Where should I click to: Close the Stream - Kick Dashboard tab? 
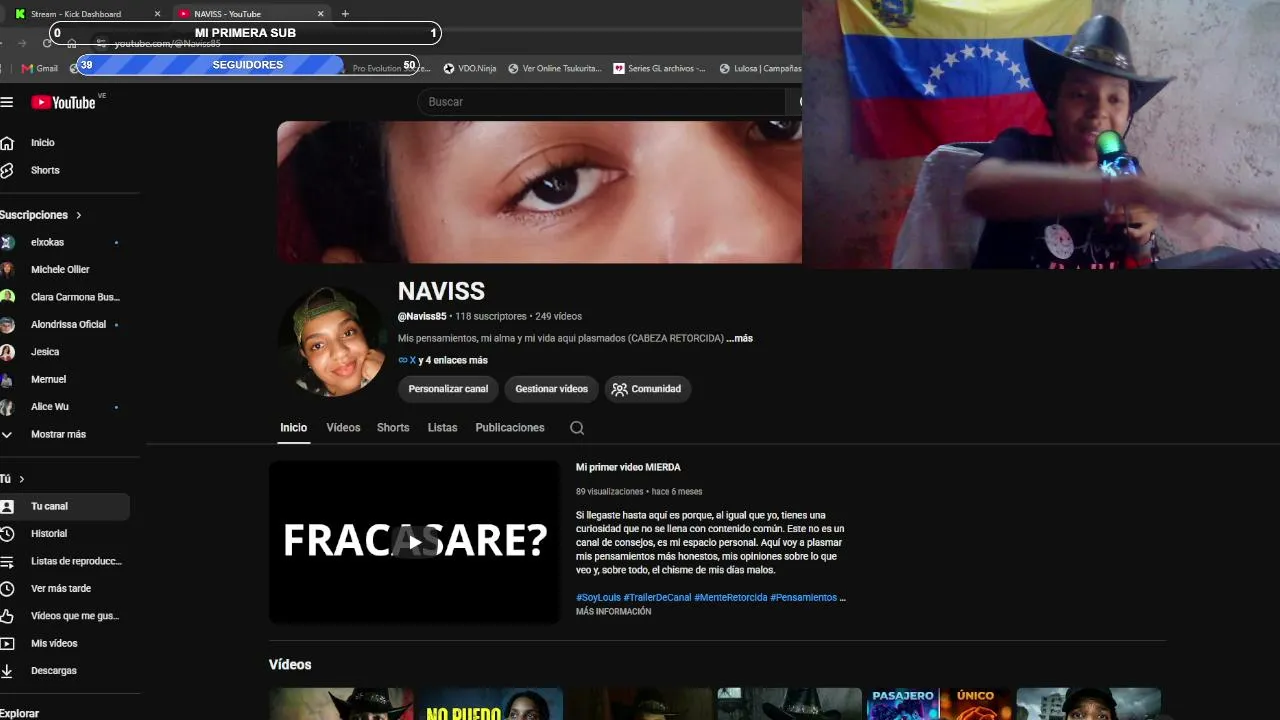[157, 14]
